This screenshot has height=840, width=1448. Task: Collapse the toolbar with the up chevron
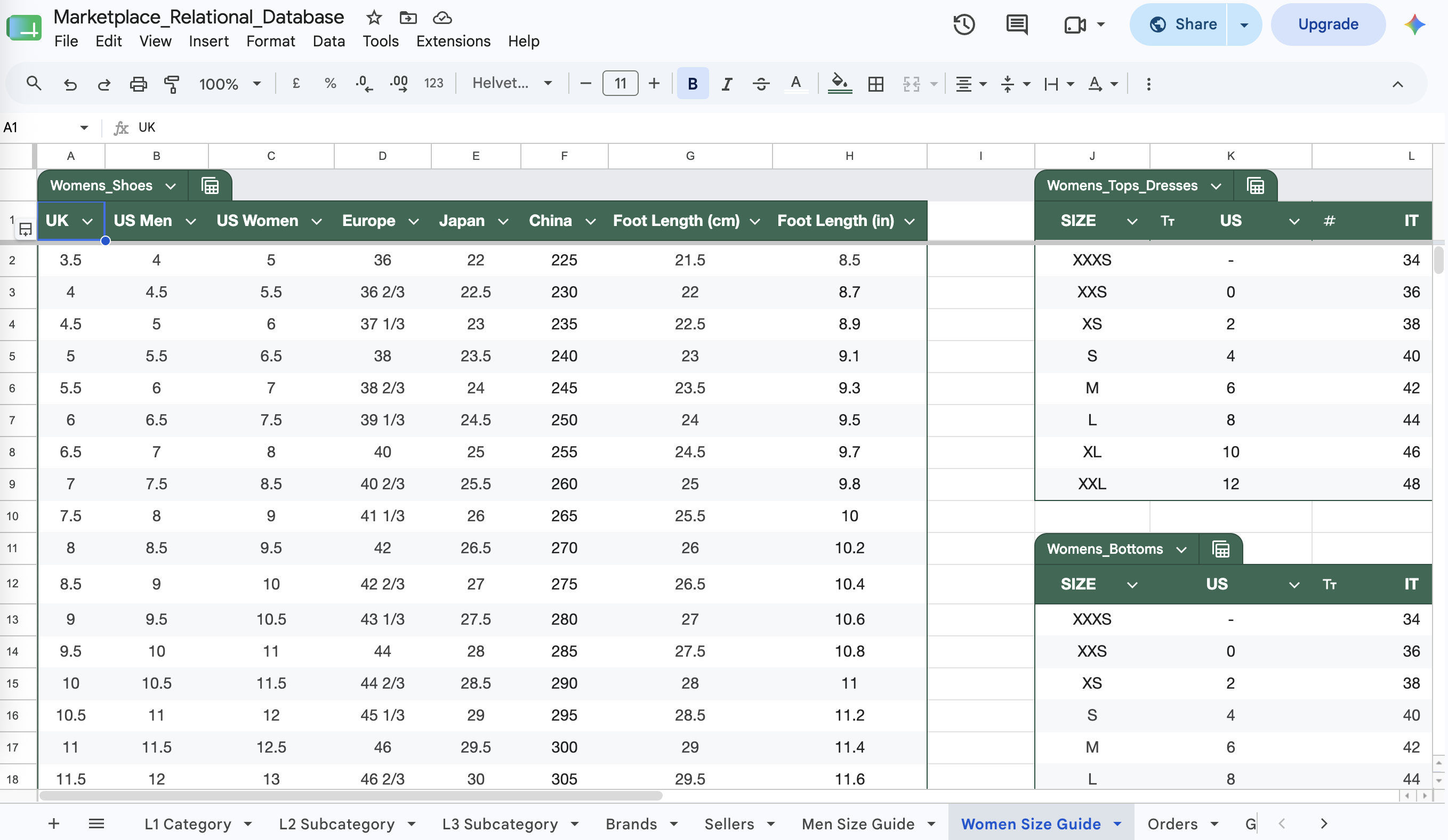[x=1397, y=84]
